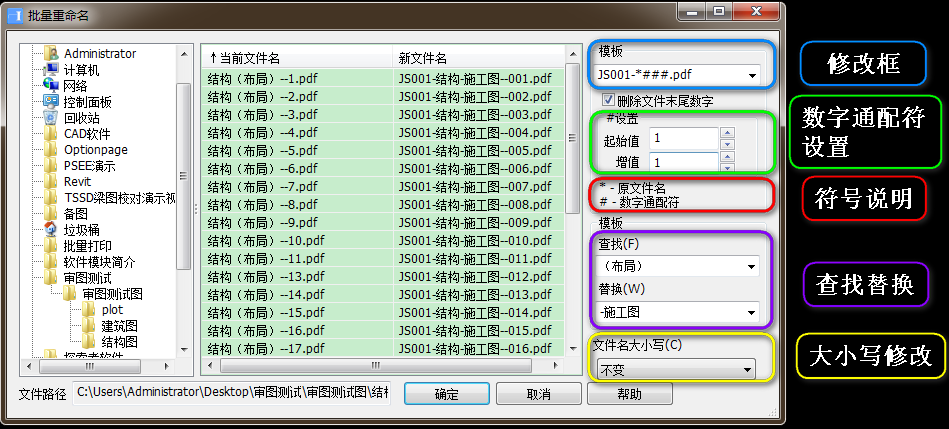Screen dimensions: 949x429
Task: Open the Revit folder in tree
Action: [77, 182]
